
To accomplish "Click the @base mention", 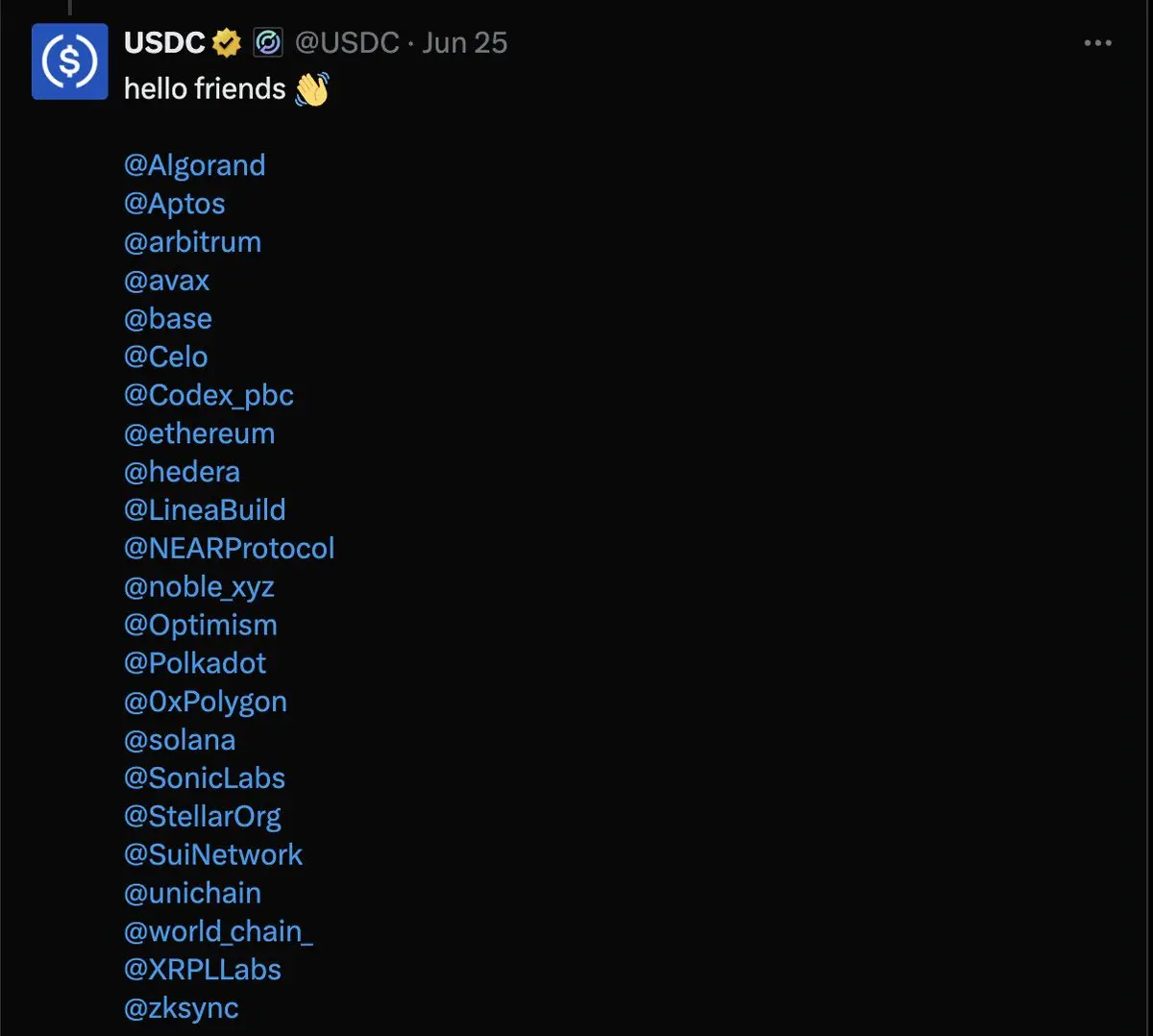I will (168, 318).
